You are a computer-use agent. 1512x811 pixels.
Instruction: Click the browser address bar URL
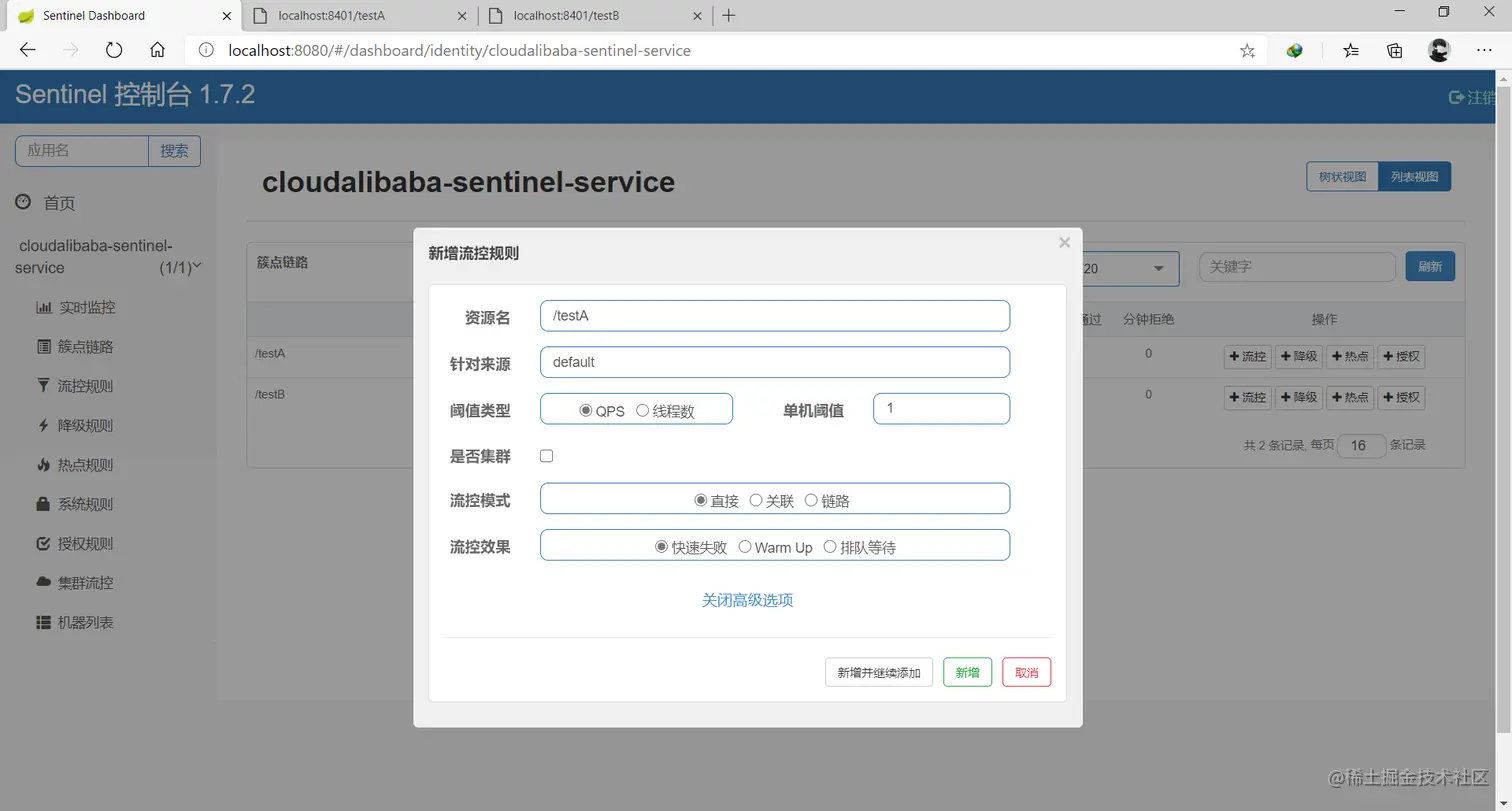460,50
